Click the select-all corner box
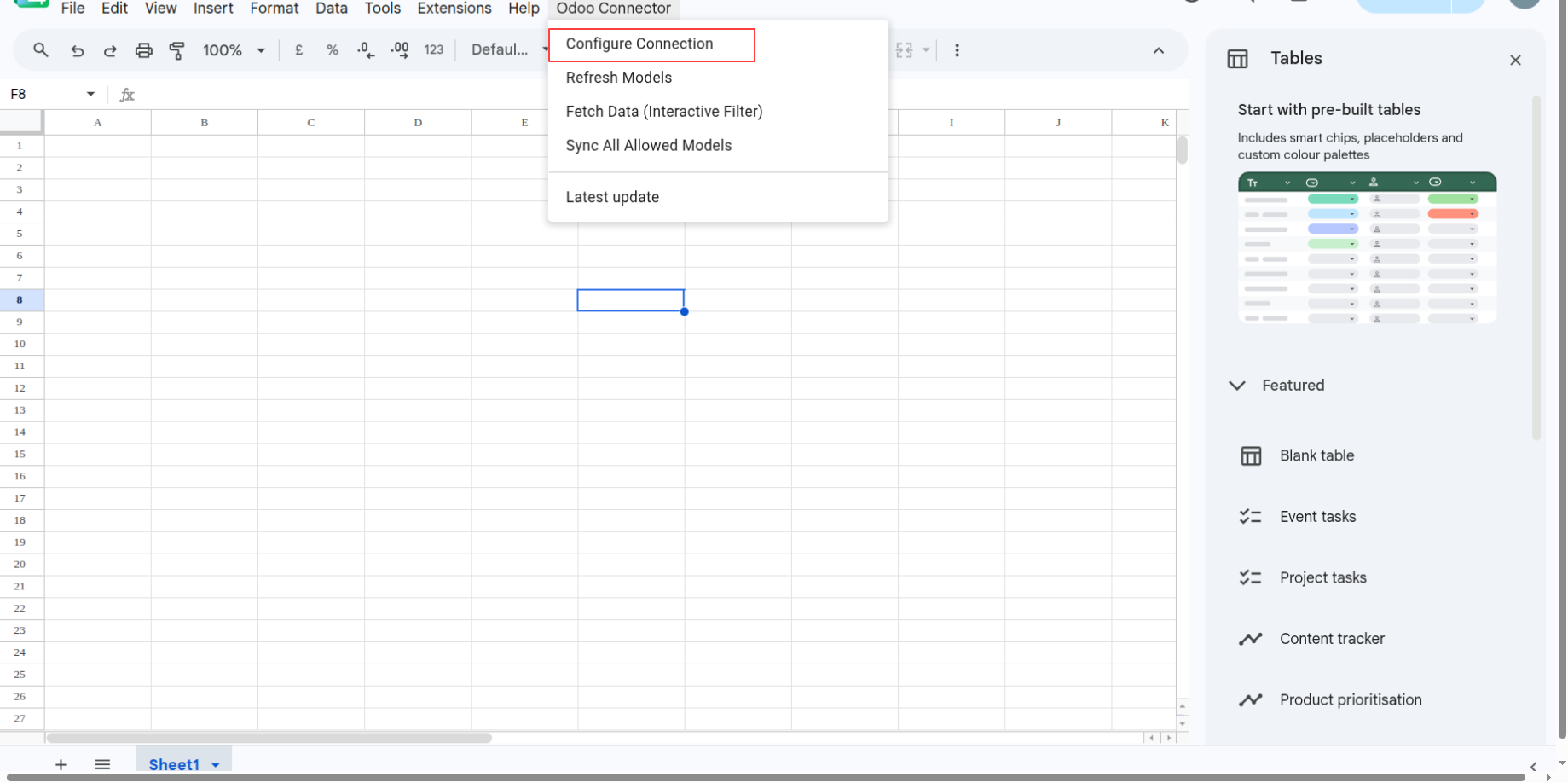 click(x=21, y=123)
